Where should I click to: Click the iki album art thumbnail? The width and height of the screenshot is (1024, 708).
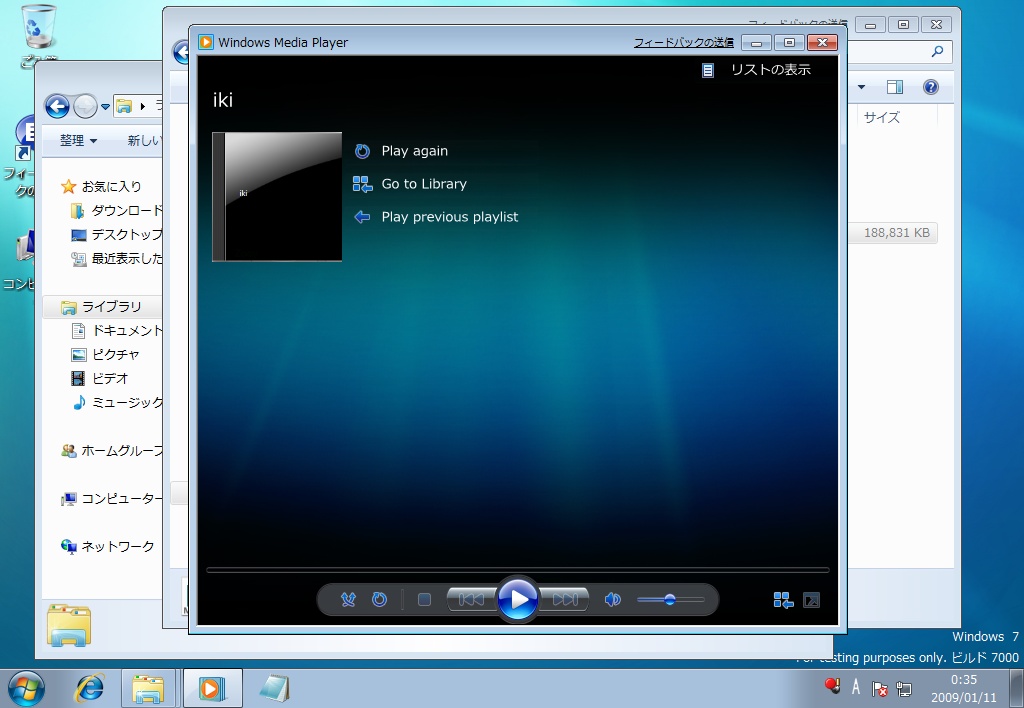tap(277, 197)
